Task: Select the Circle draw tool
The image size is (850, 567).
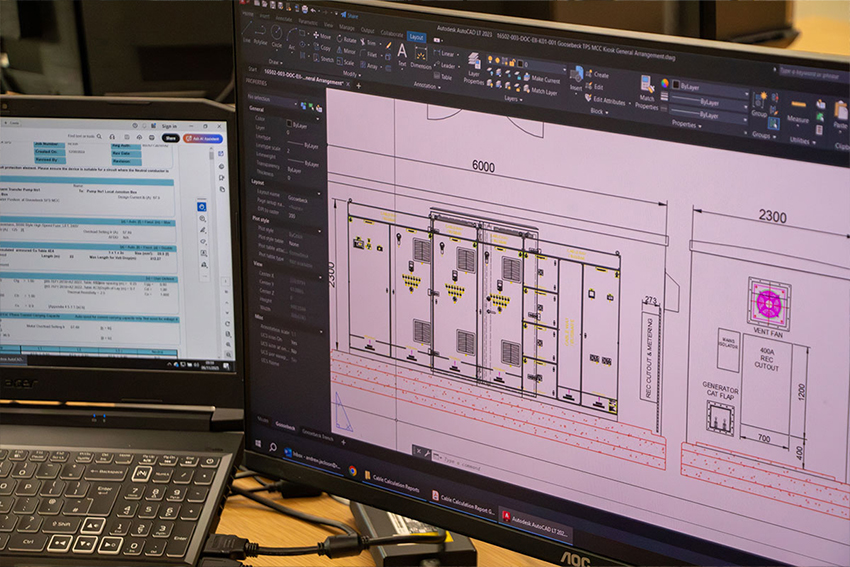Action: point(276,35)
